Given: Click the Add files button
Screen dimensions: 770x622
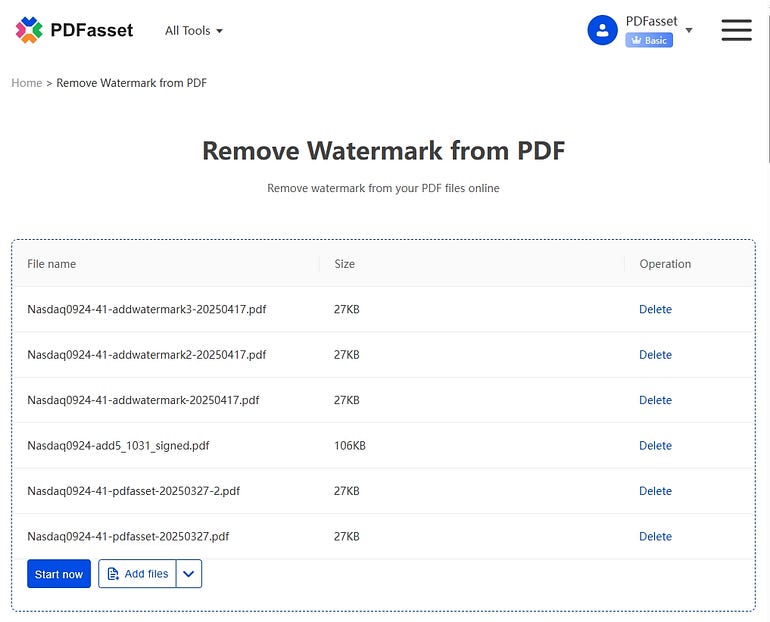Looking at the screenshot, I should [137, 573].
